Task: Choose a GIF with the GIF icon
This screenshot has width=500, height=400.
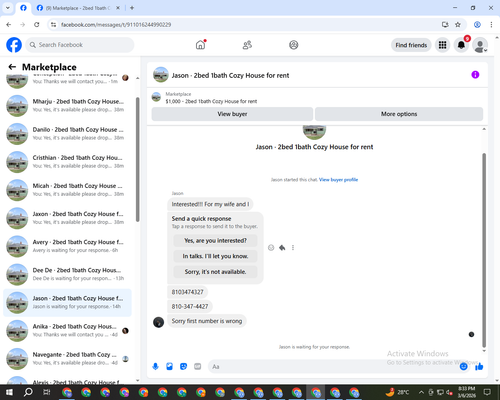Action: click(198, 367)
